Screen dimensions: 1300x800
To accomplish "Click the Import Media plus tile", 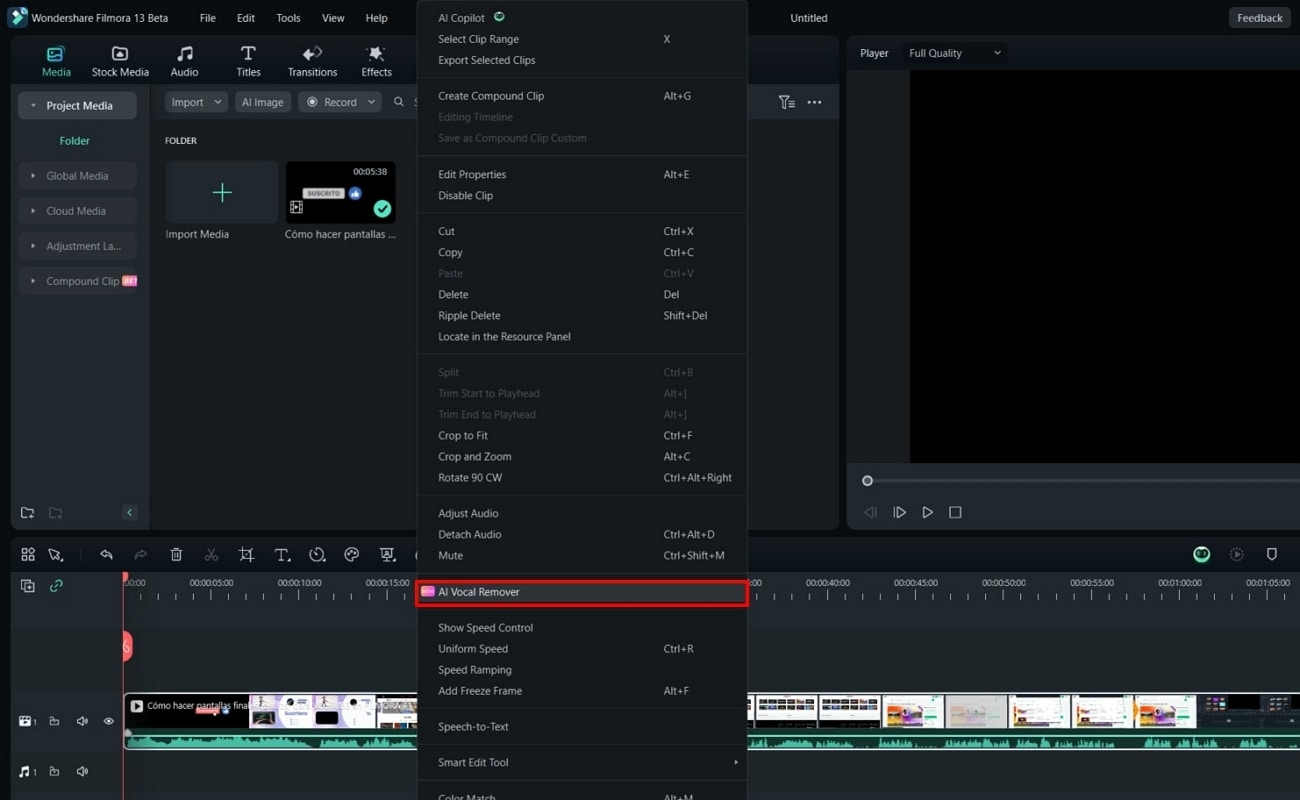I will (222, 192).
